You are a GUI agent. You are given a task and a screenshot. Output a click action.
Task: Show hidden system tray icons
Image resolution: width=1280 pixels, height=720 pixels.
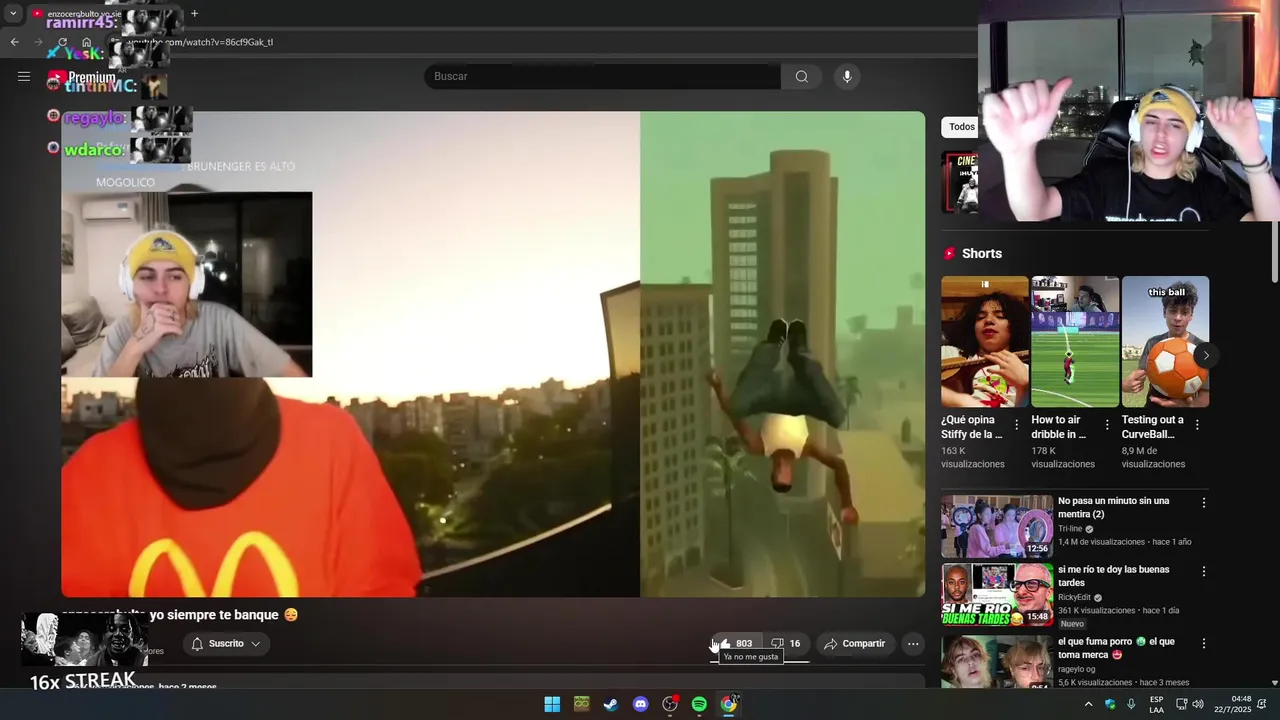(x=1088, y=704)
